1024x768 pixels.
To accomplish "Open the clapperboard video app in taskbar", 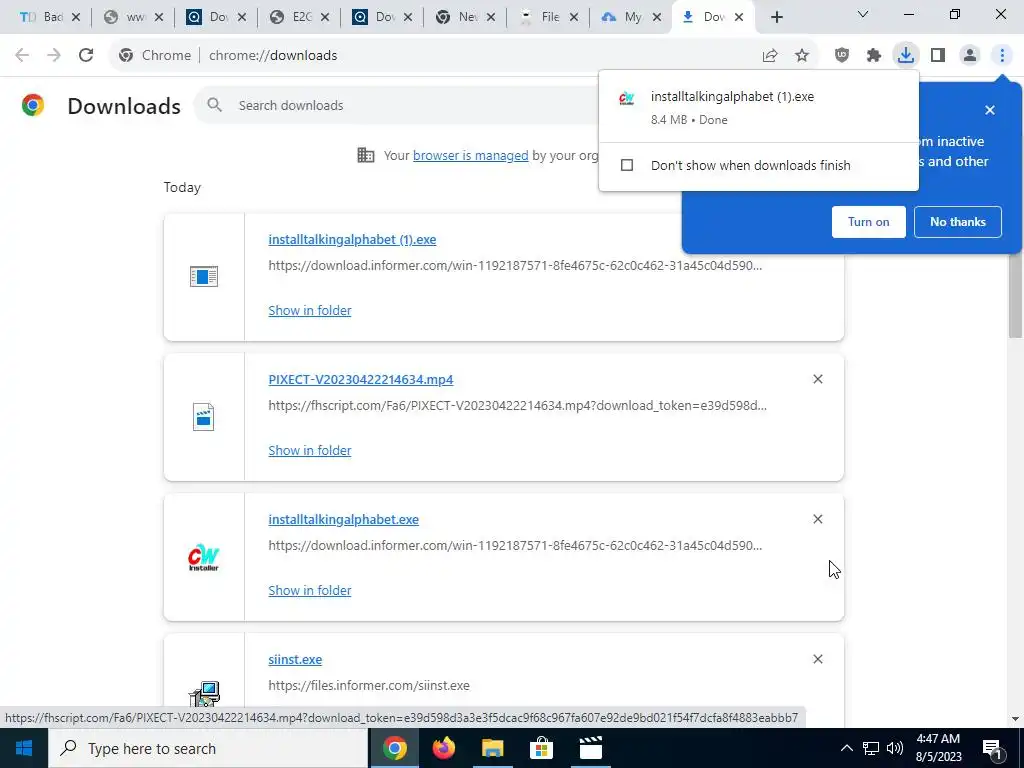I will point(590,748).
